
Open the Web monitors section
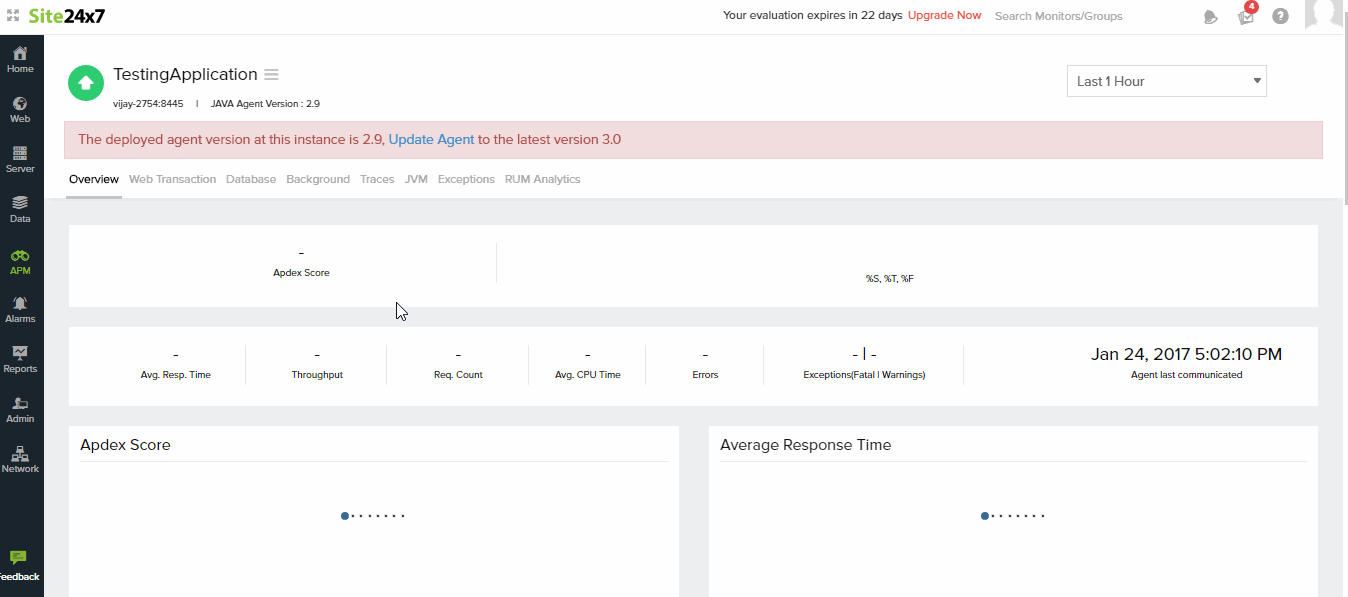(x=20, y=109)
